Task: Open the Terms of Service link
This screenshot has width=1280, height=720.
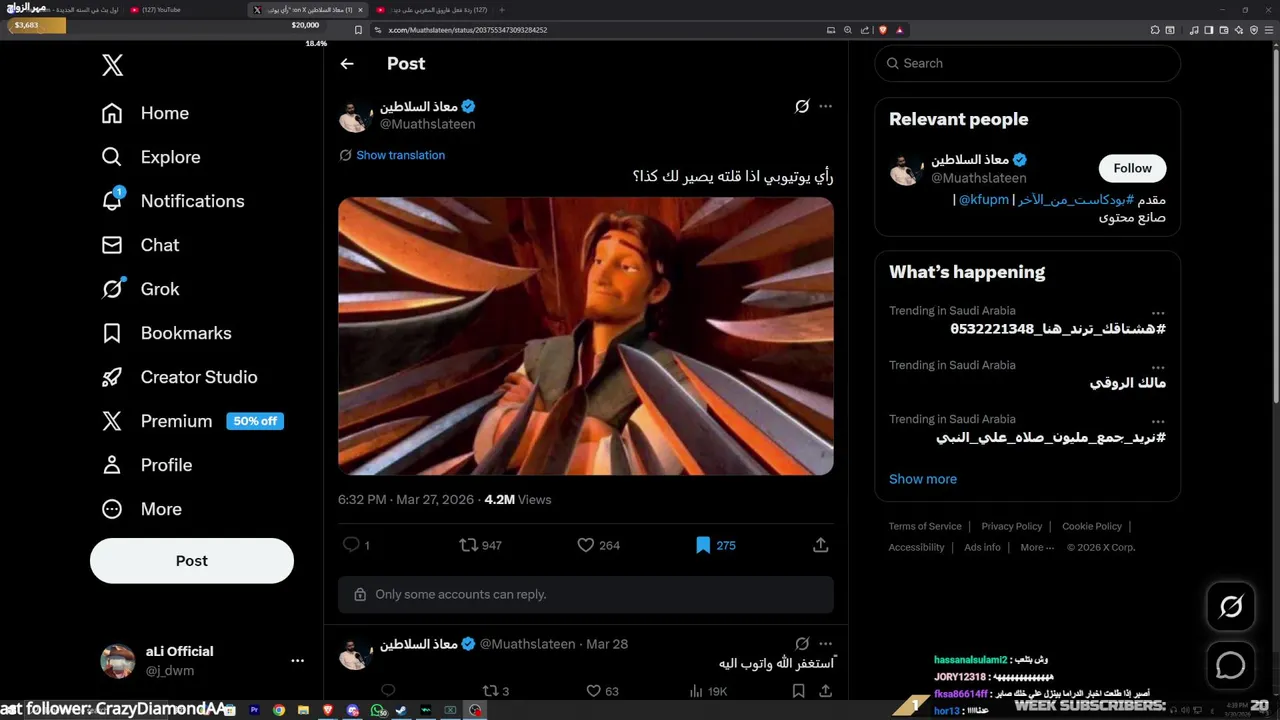Action: click(x=925, y=526)
